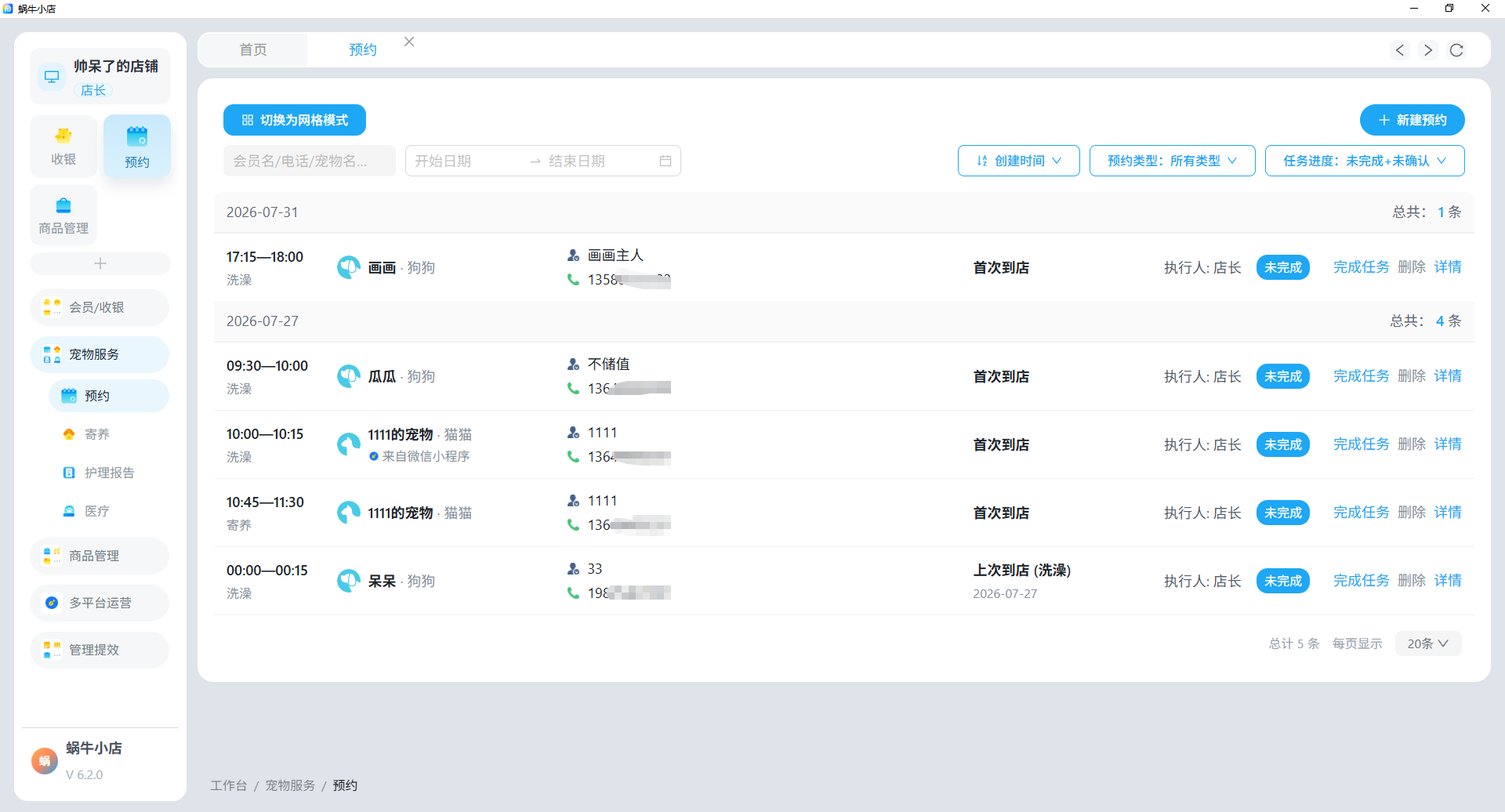The height and width of the screenshot is (812, 1505).
Task: Click the 蜗牛小店 avatar logo
Action: pyautogui.click(x=45, y=760)
